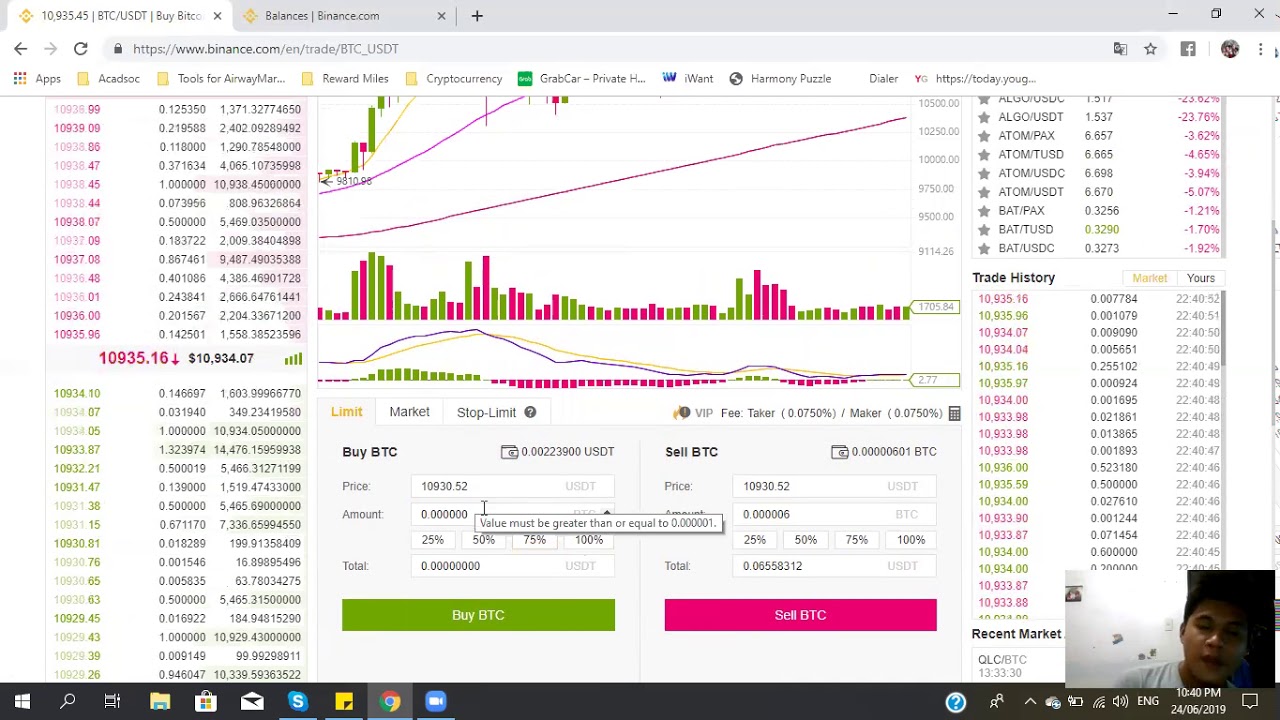The width and height of the screenshot is (1280, 720).
Task: Open a new browser tab
Action: [x=477, y=16]
